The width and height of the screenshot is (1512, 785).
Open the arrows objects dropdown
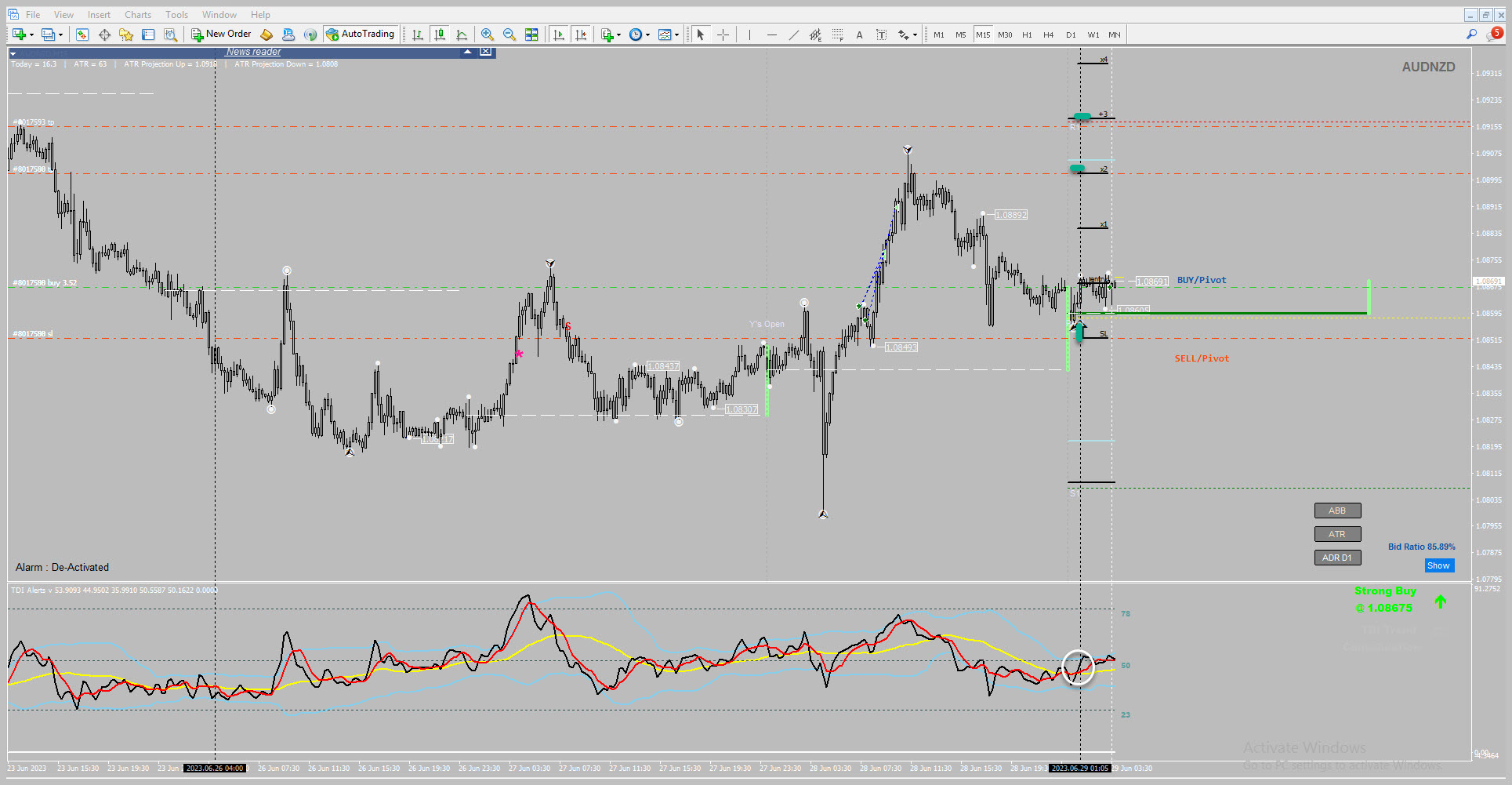click(x=915, y=35)
